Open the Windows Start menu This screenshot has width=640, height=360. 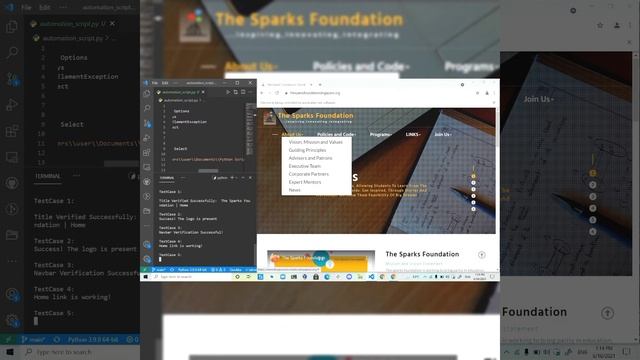click(x=145, y=277)
